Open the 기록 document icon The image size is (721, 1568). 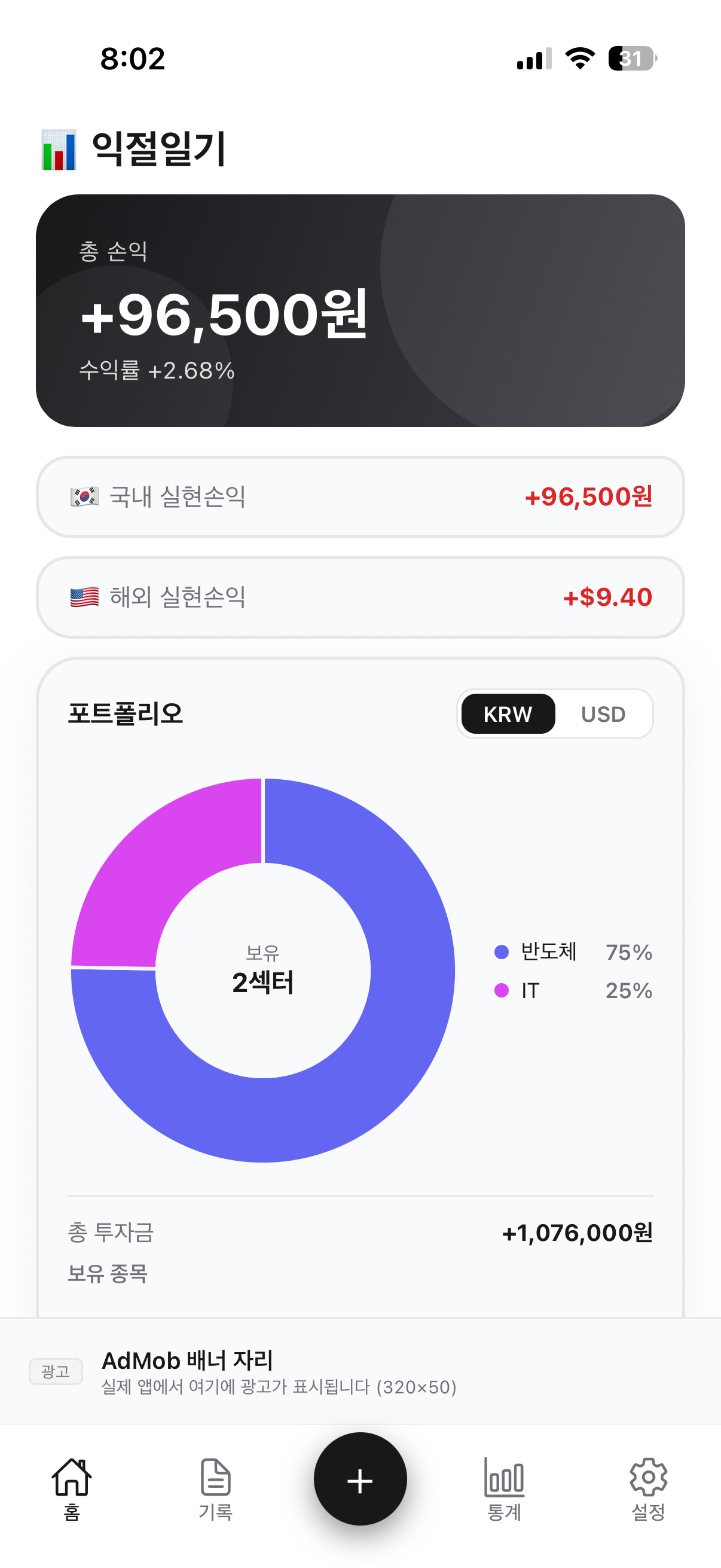[215, 1477]
